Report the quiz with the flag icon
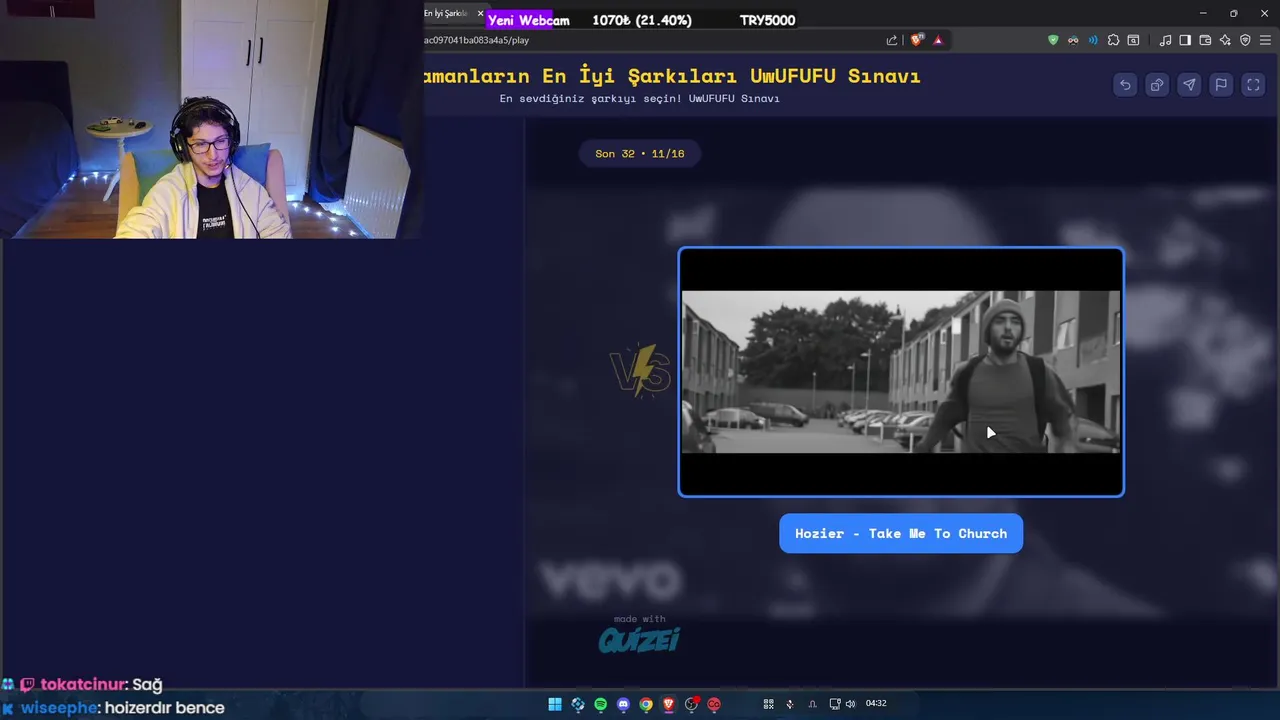The image size is (1280, 720). pyautogui.click(x=1221, y=85)
